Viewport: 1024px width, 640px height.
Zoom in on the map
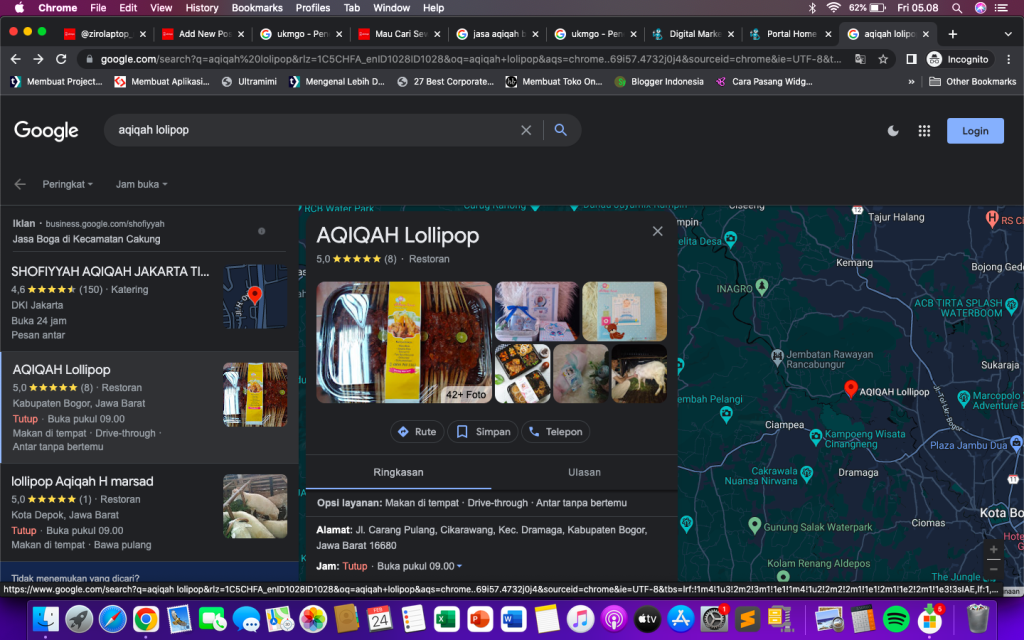click(x=992, y=549)
